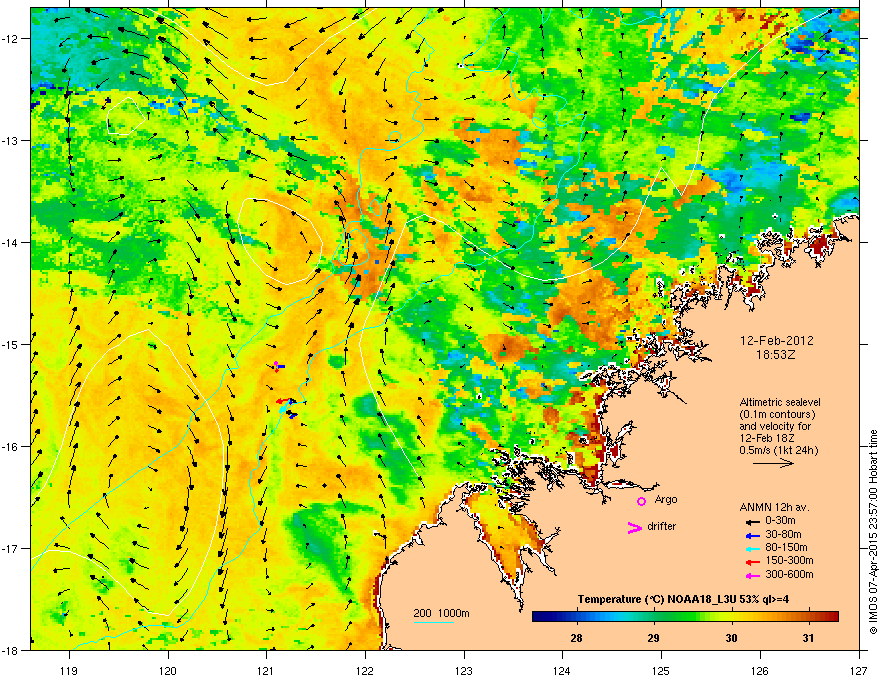Click the longitude axis label 120

pos(168,670)
